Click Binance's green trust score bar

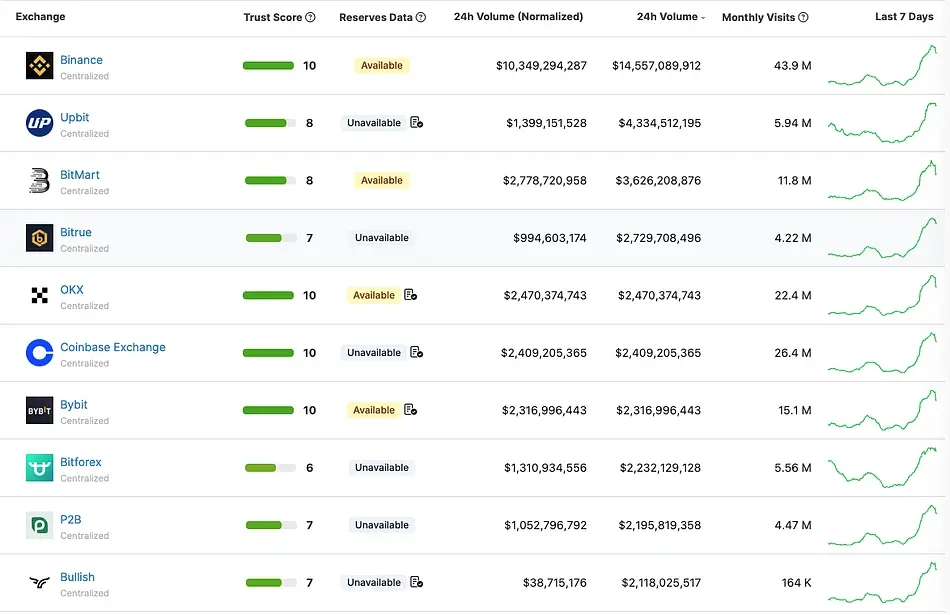[x=268, y=66]
